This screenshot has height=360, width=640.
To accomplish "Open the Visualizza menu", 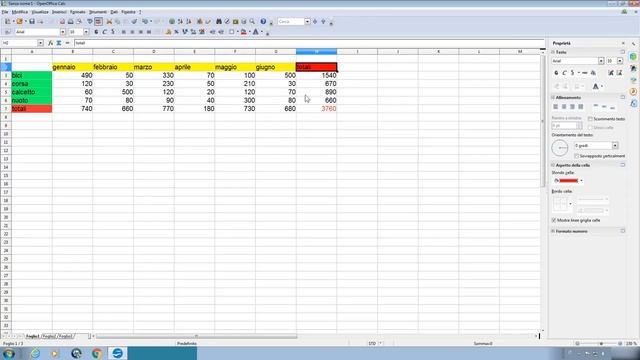I will click(x=40, y=12).
